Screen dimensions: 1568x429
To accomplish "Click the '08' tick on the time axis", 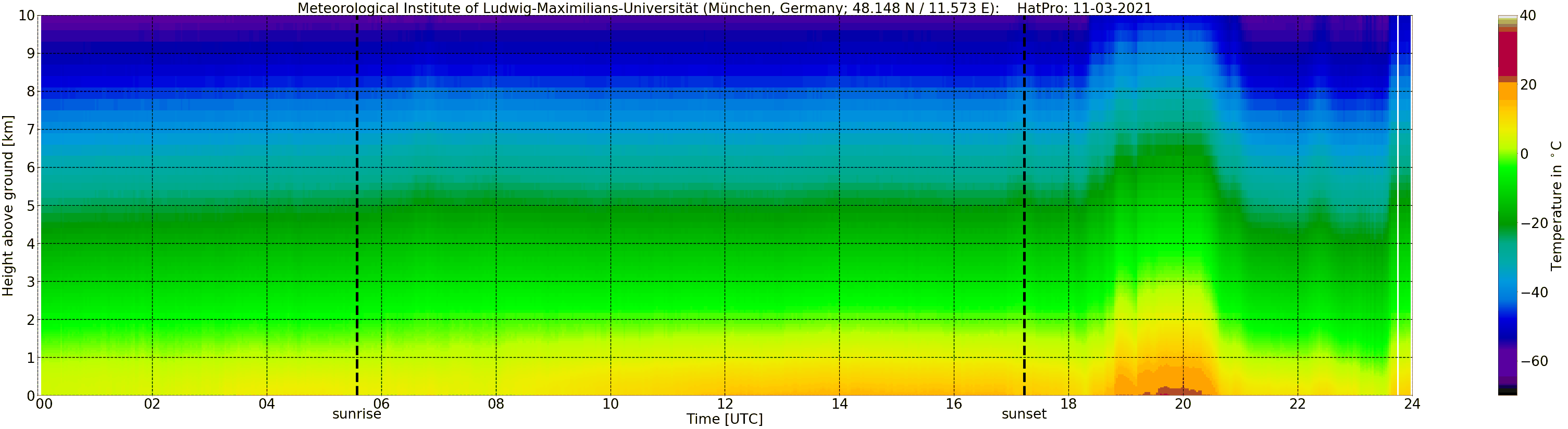I will click(496, 404).
